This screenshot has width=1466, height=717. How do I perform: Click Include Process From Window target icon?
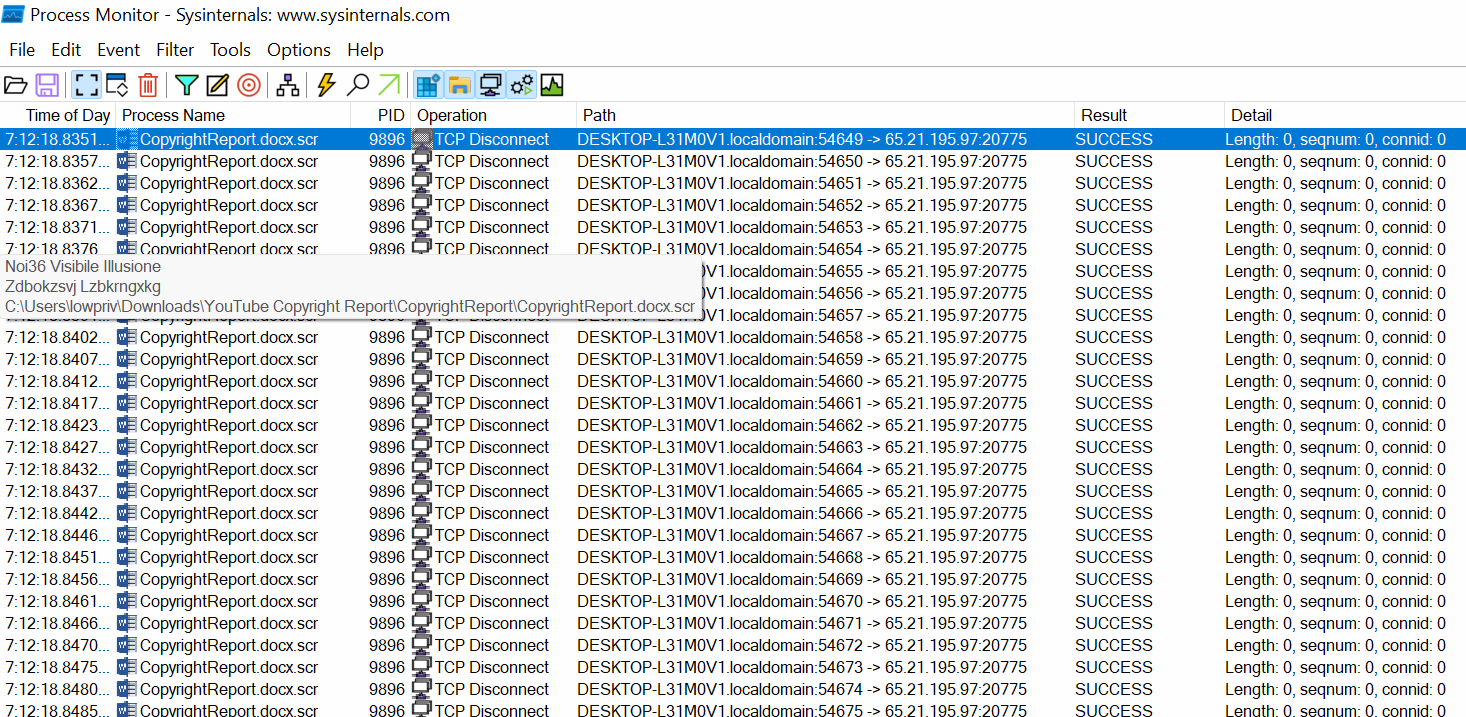click(x=249, y=85)
